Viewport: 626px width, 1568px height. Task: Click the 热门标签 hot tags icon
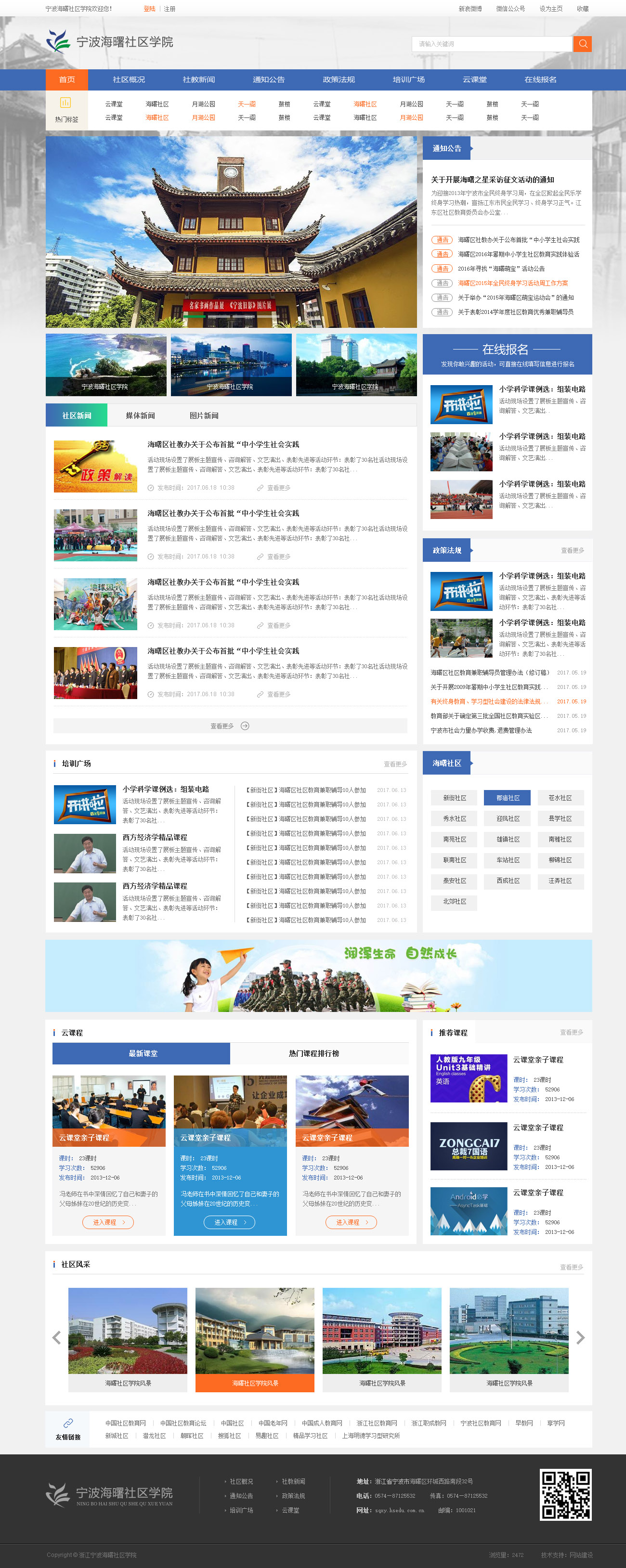point(66,103)
